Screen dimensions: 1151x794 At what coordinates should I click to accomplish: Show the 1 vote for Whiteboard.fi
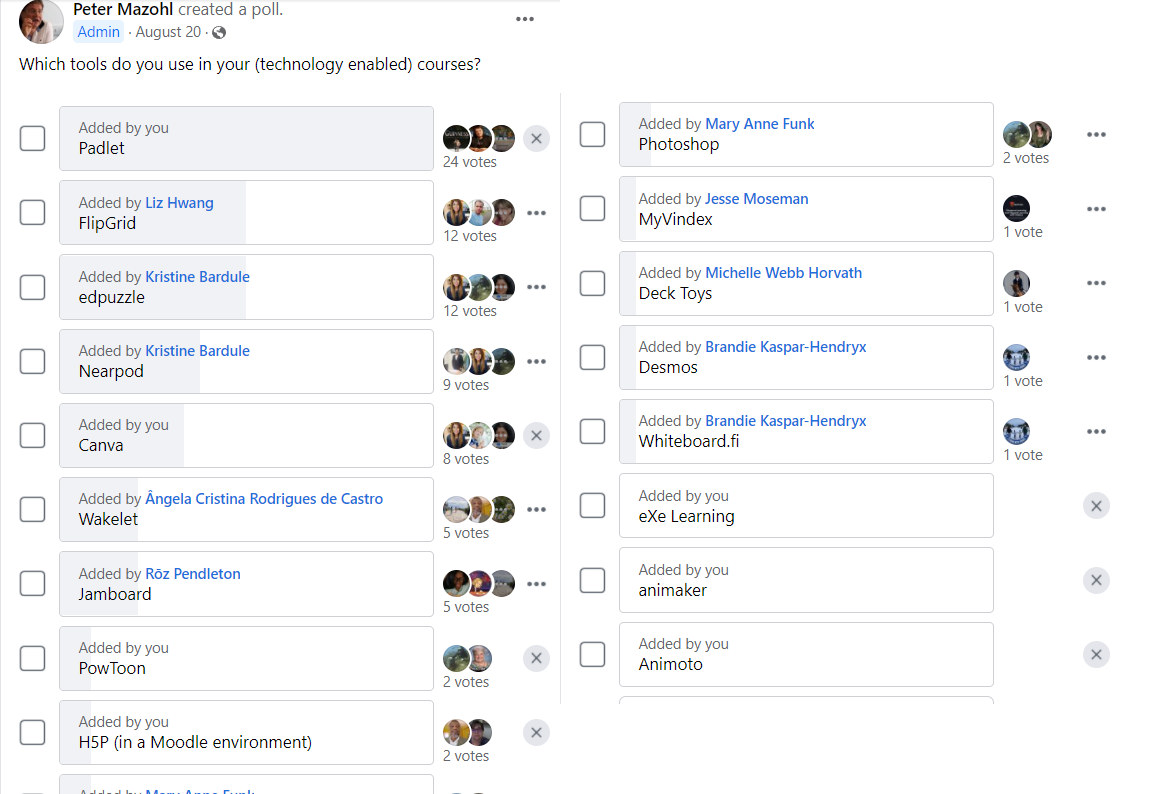pos(1023,456)
